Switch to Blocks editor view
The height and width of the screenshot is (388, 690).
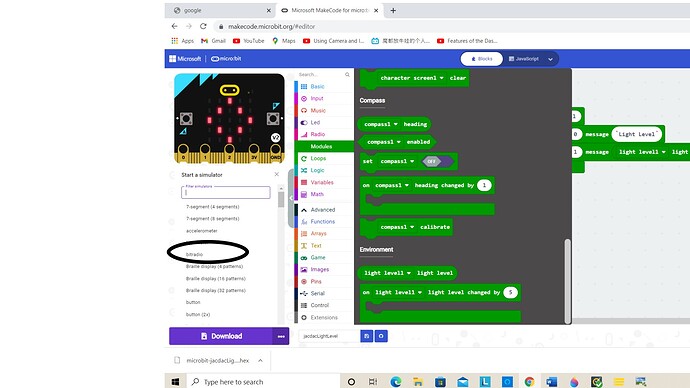481,59
